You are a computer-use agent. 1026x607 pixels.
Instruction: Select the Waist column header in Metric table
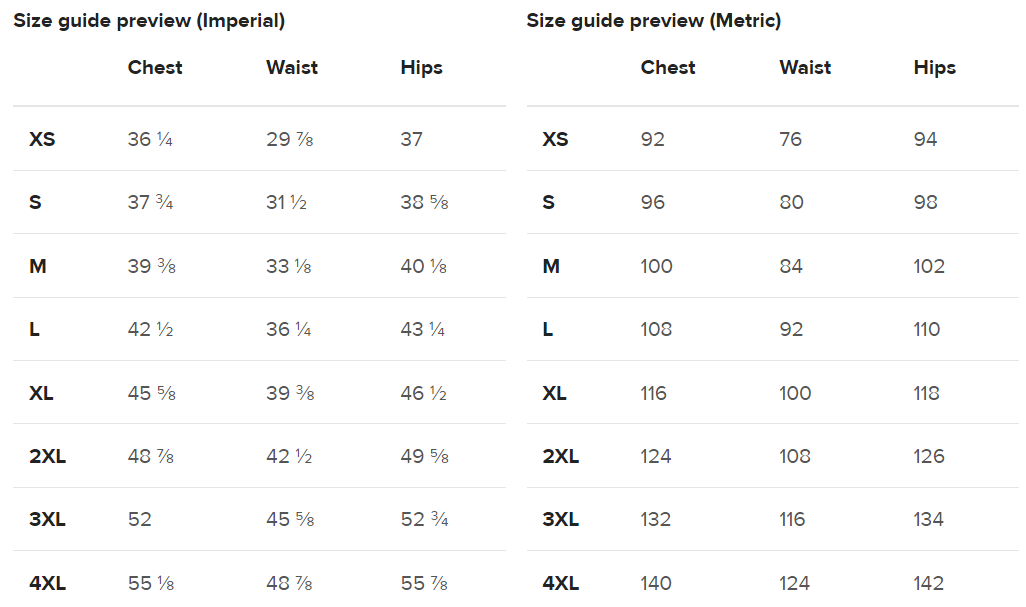[x=805, y=68]
